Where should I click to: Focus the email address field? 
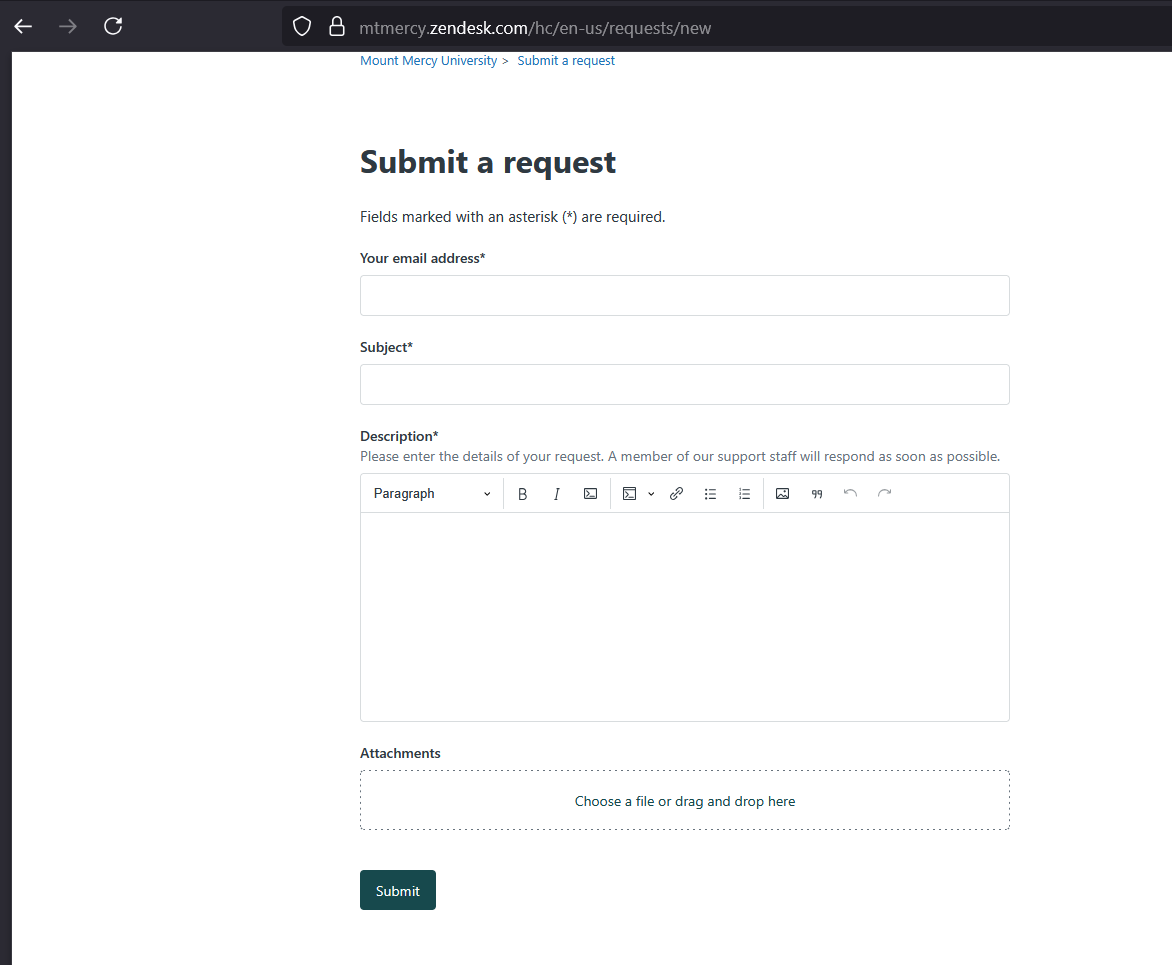[684, 296]
